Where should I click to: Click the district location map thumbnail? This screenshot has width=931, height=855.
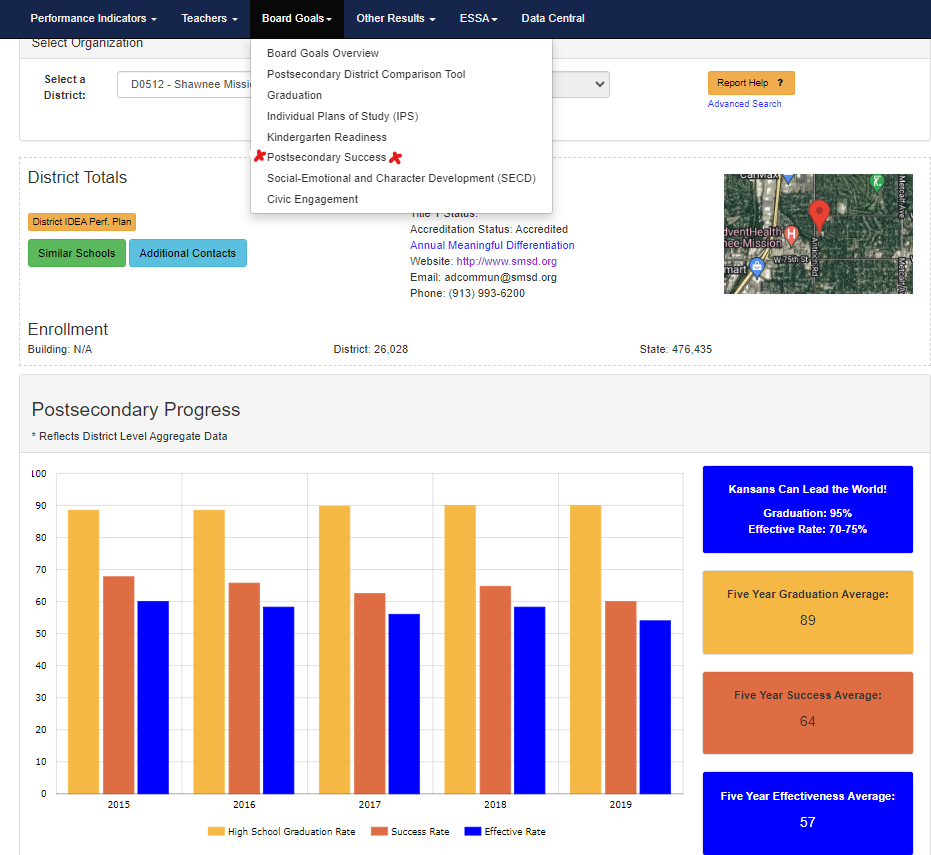point(818,234)
